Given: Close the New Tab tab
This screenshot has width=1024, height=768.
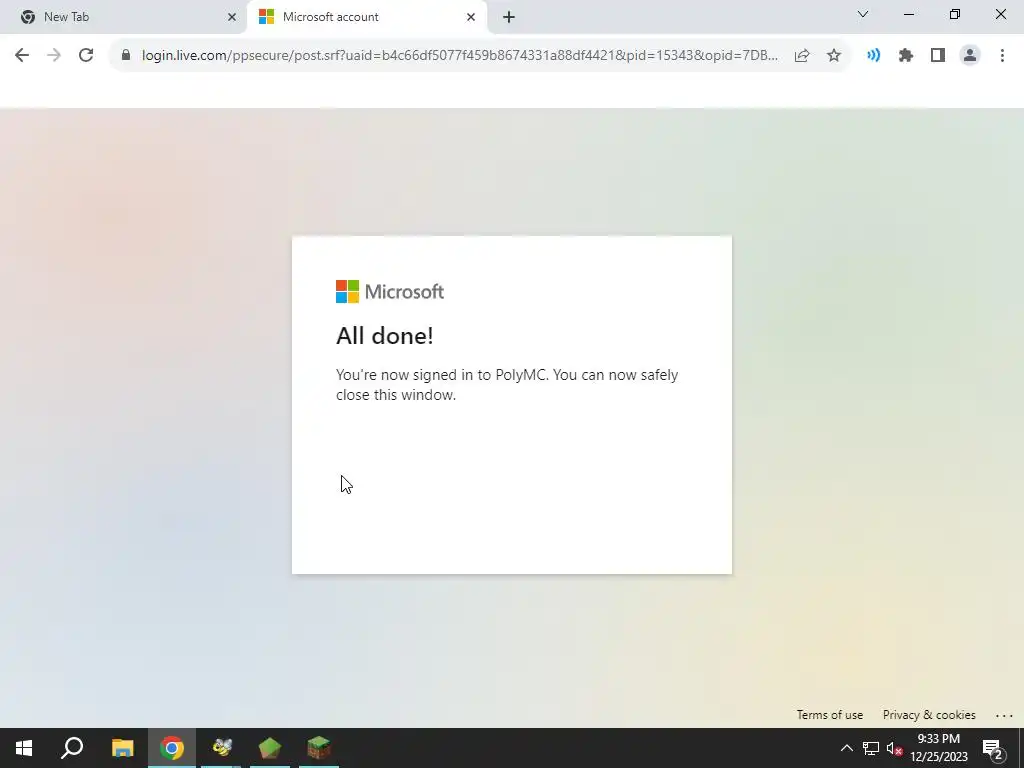Looking at the screenshot, I should point(232,17).
